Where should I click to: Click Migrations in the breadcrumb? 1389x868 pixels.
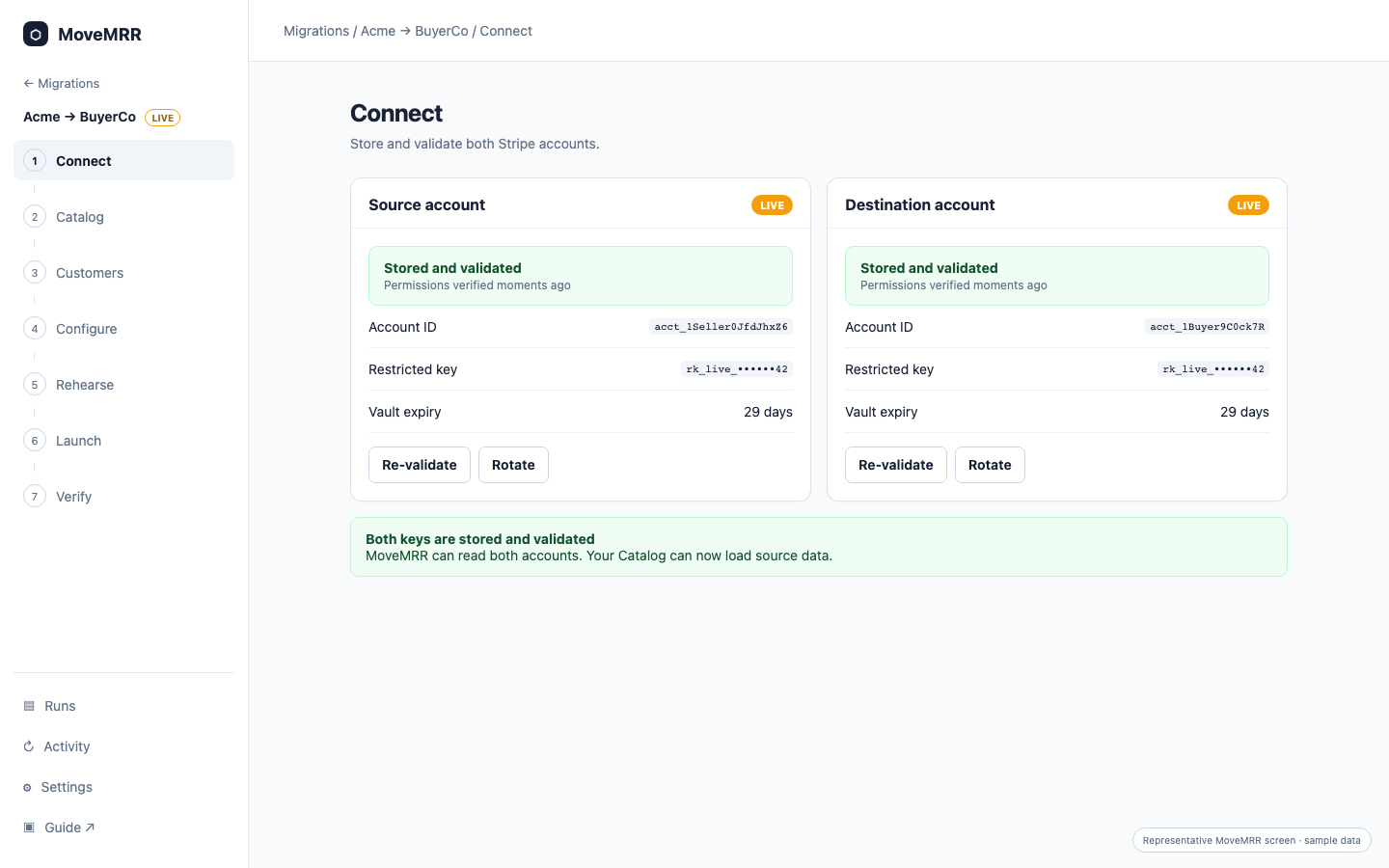click(316, 31)
